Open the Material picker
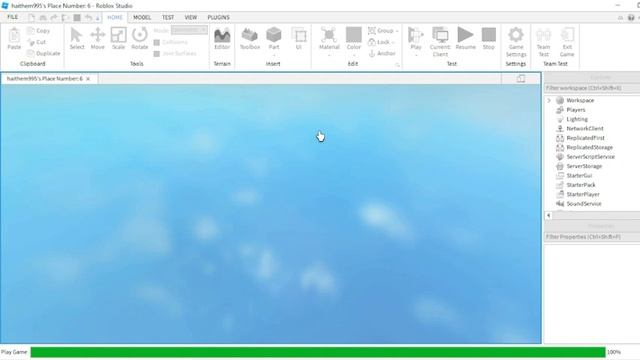Viewport: 640px width, 360px height. (329, 38)
